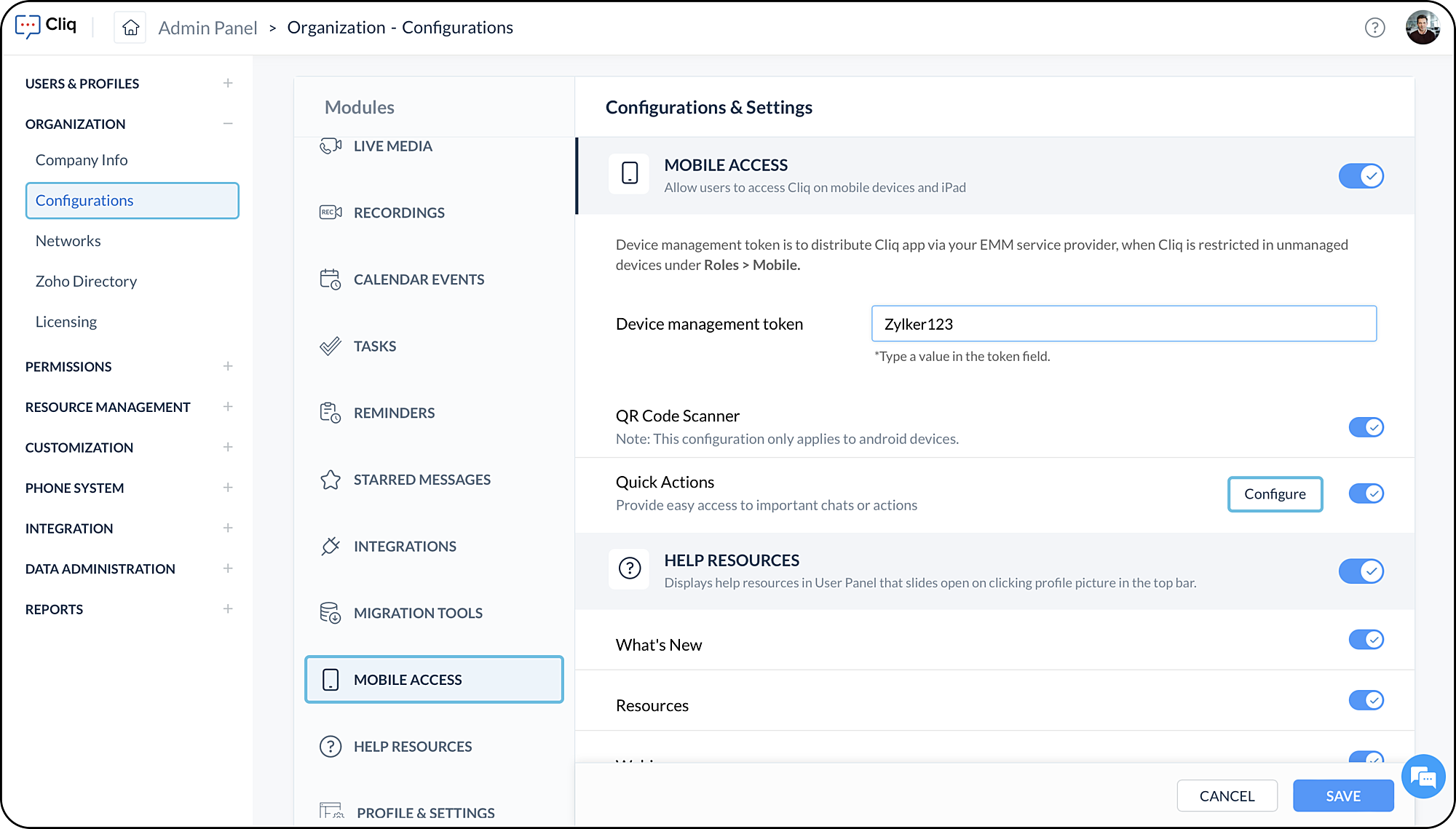Click the Calendar Events icon

pyautogui.click(x=331, y=279)
